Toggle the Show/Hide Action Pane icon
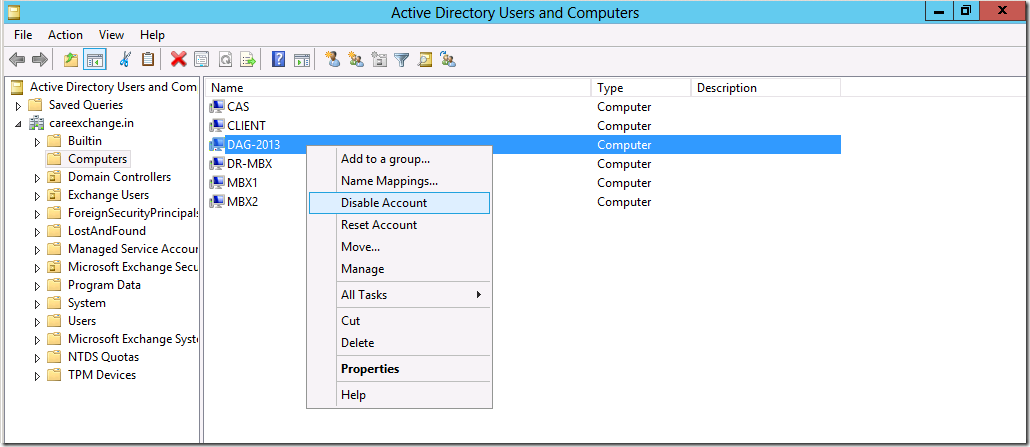The height and width of the screenshot is (447, 1030). tap(302, 60)
